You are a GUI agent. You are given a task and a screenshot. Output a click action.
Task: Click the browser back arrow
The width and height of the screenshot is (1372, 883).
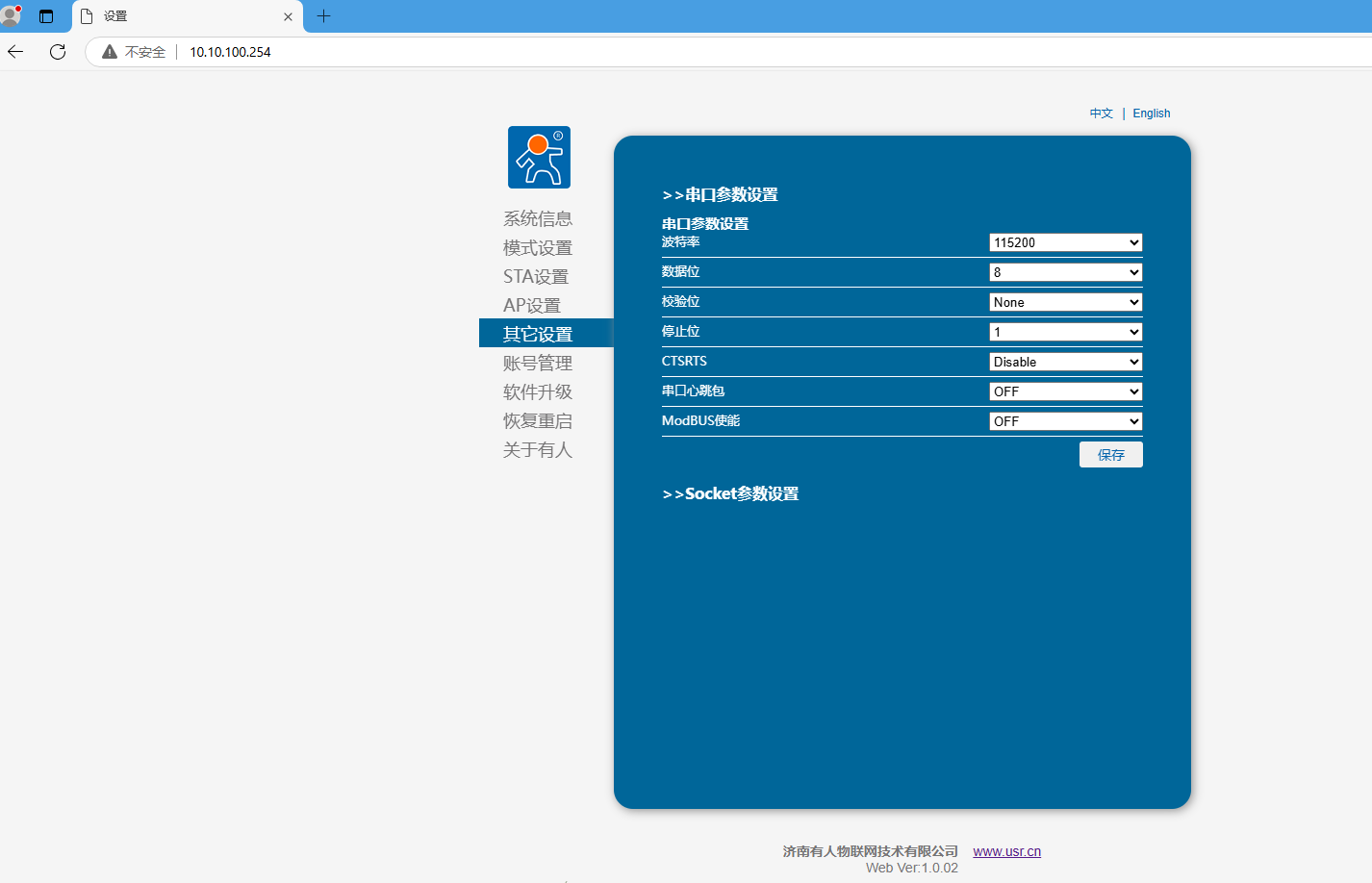click(x=16, y=52)
